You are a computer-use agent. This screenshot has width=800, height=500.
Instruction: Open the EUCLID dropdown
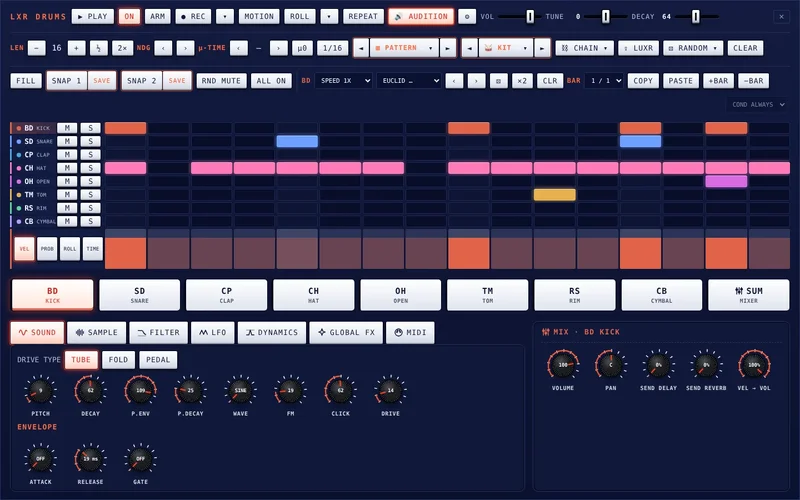pos(409,81)
